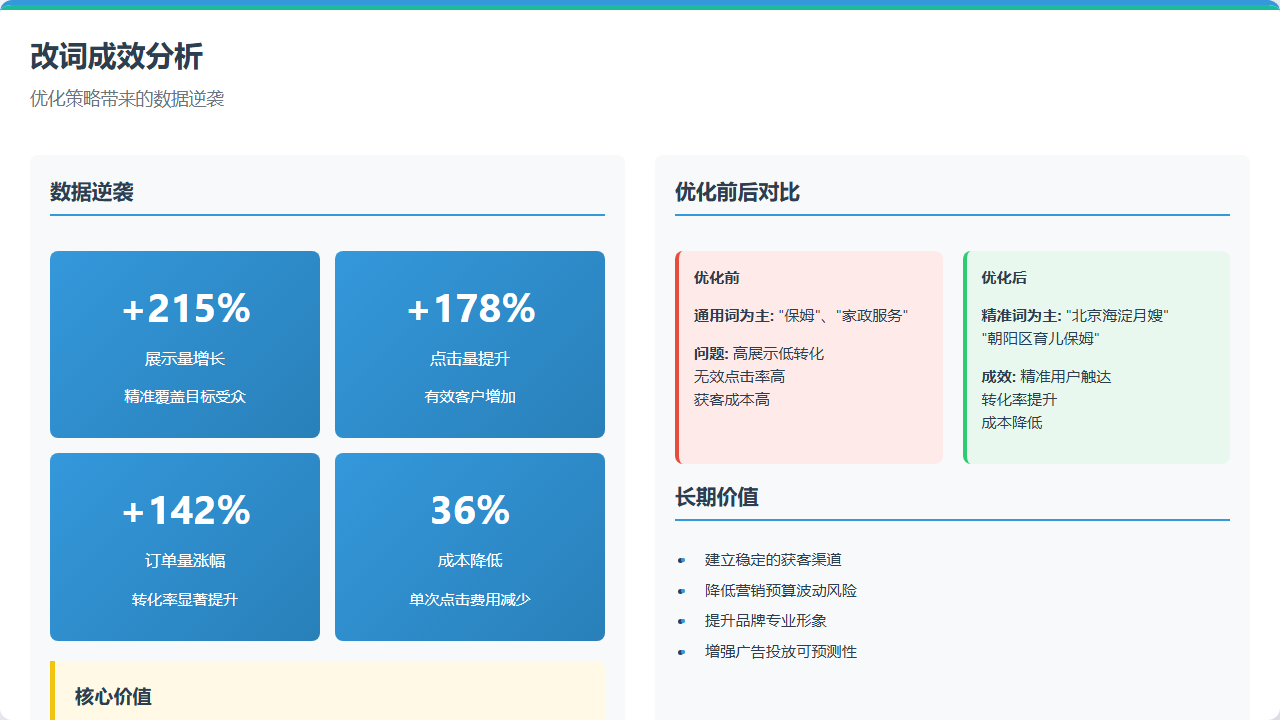Click the 通用词为主 line
1280x720 pixels.
pos(801,316)
